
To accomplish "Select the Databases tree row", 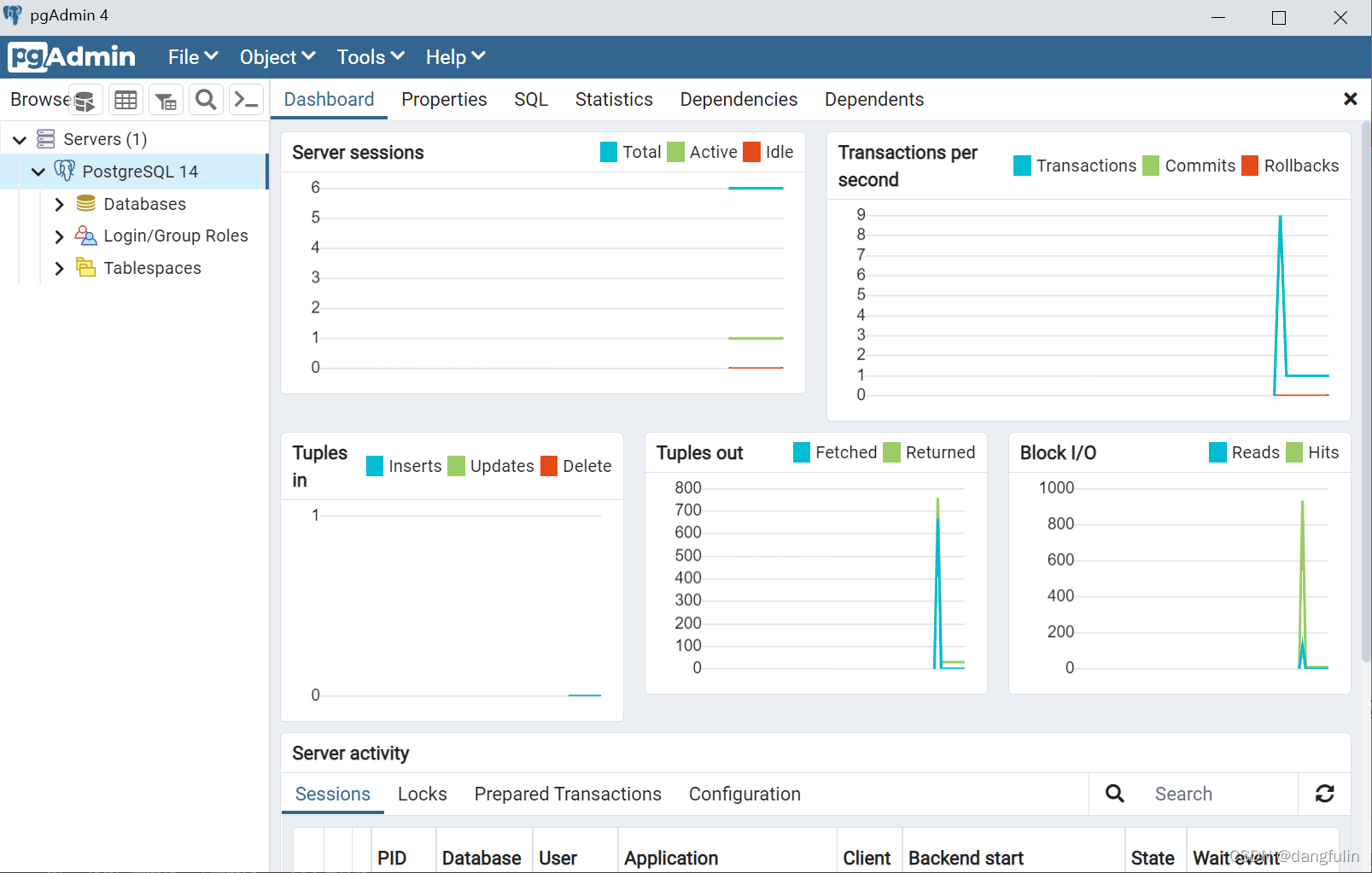I will (134, 204).
